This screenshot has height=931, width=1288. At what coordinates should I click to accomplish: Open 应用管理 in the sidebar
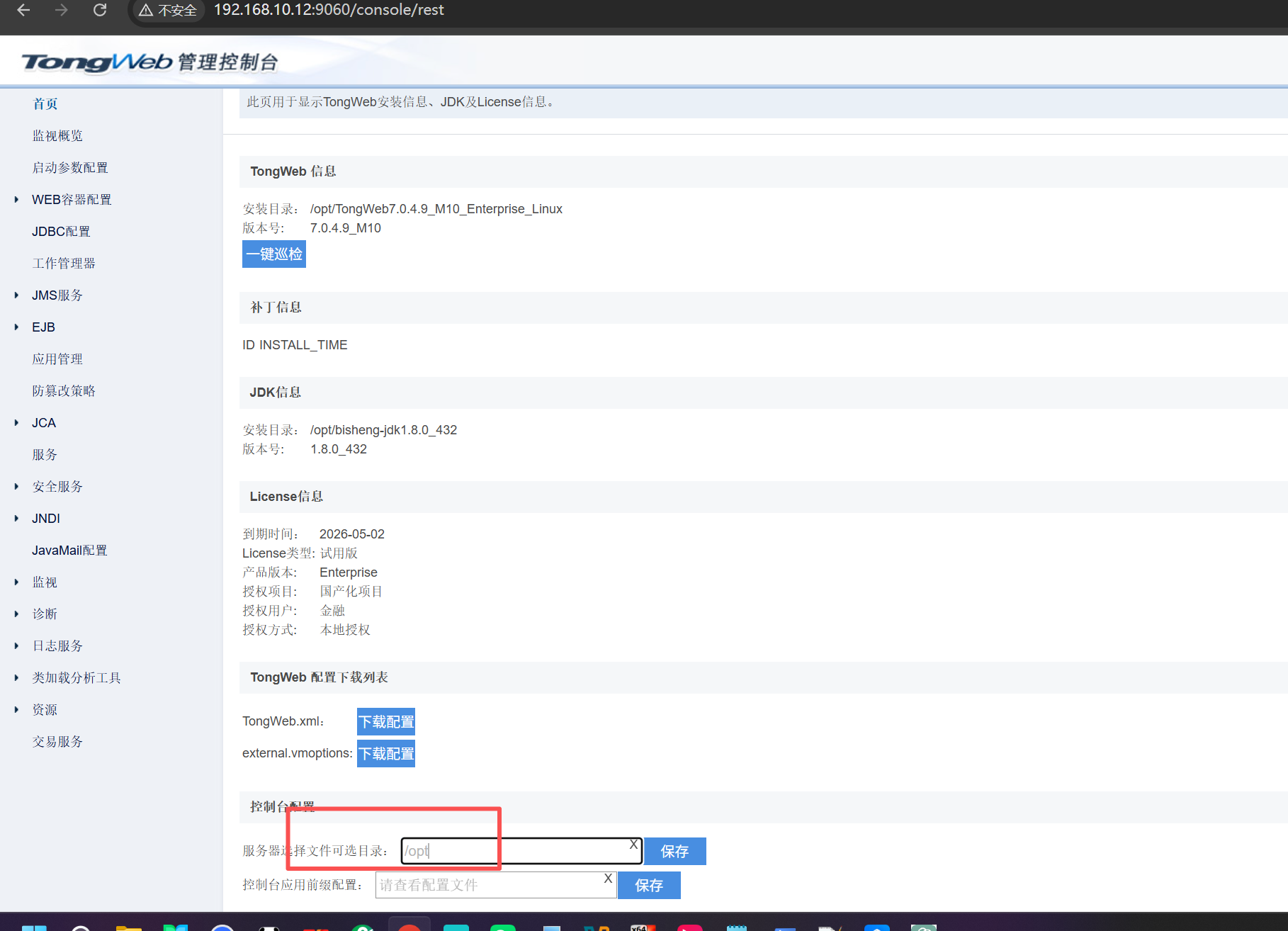pyautogui.click(x=57, y=359)
